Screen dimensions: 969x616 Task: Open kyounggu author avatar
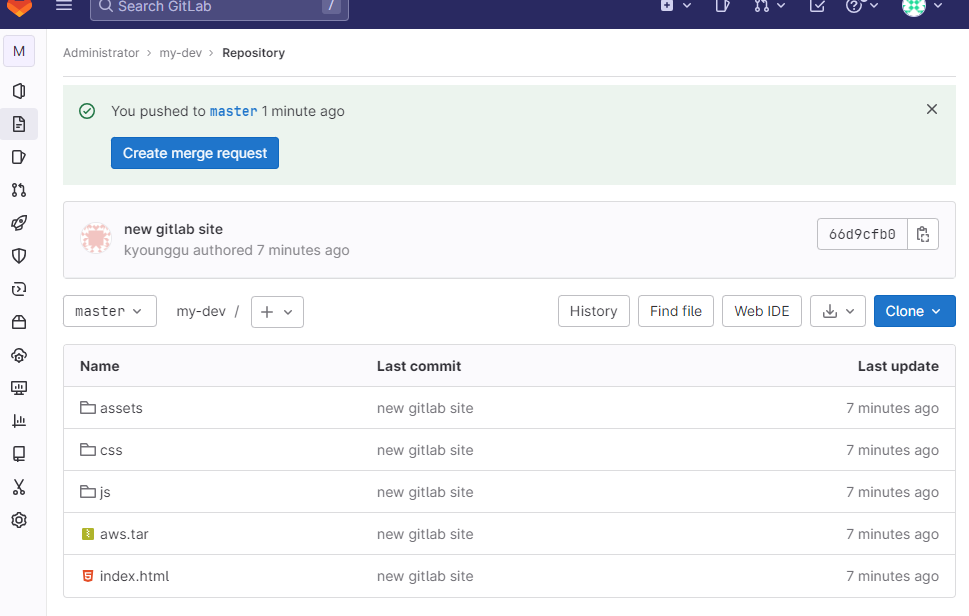click(x=96, y=238)
